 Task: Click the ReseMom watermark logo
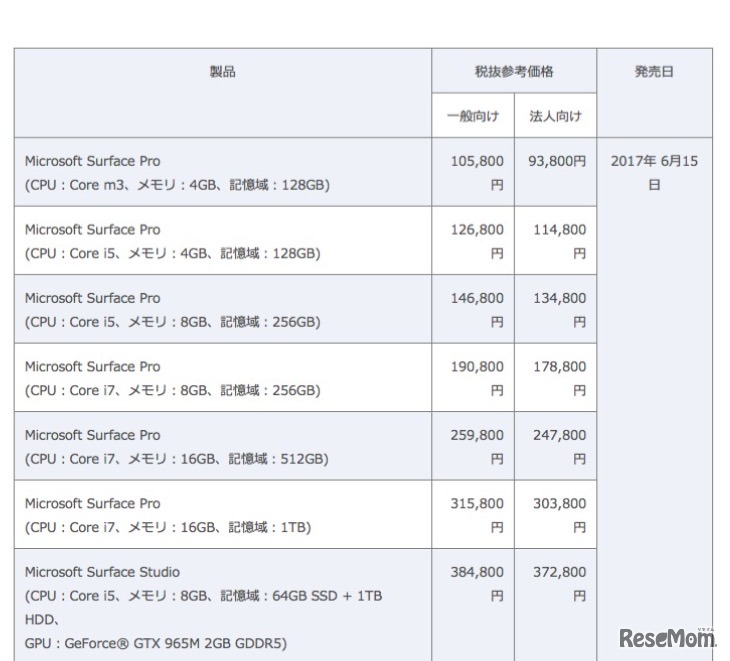click(x=667, y=638)
